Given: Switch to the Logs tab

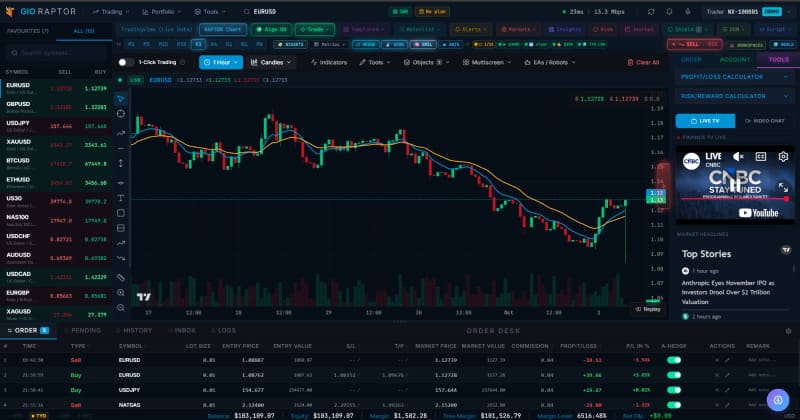Looking at the screenshot, I should click(x=223, y=331).
